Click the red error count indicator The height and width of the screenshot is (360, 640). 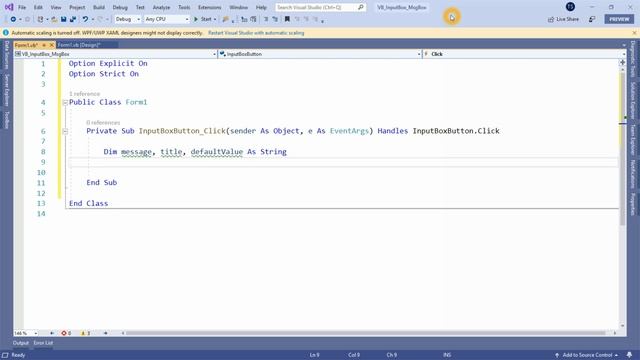point(66,333)
